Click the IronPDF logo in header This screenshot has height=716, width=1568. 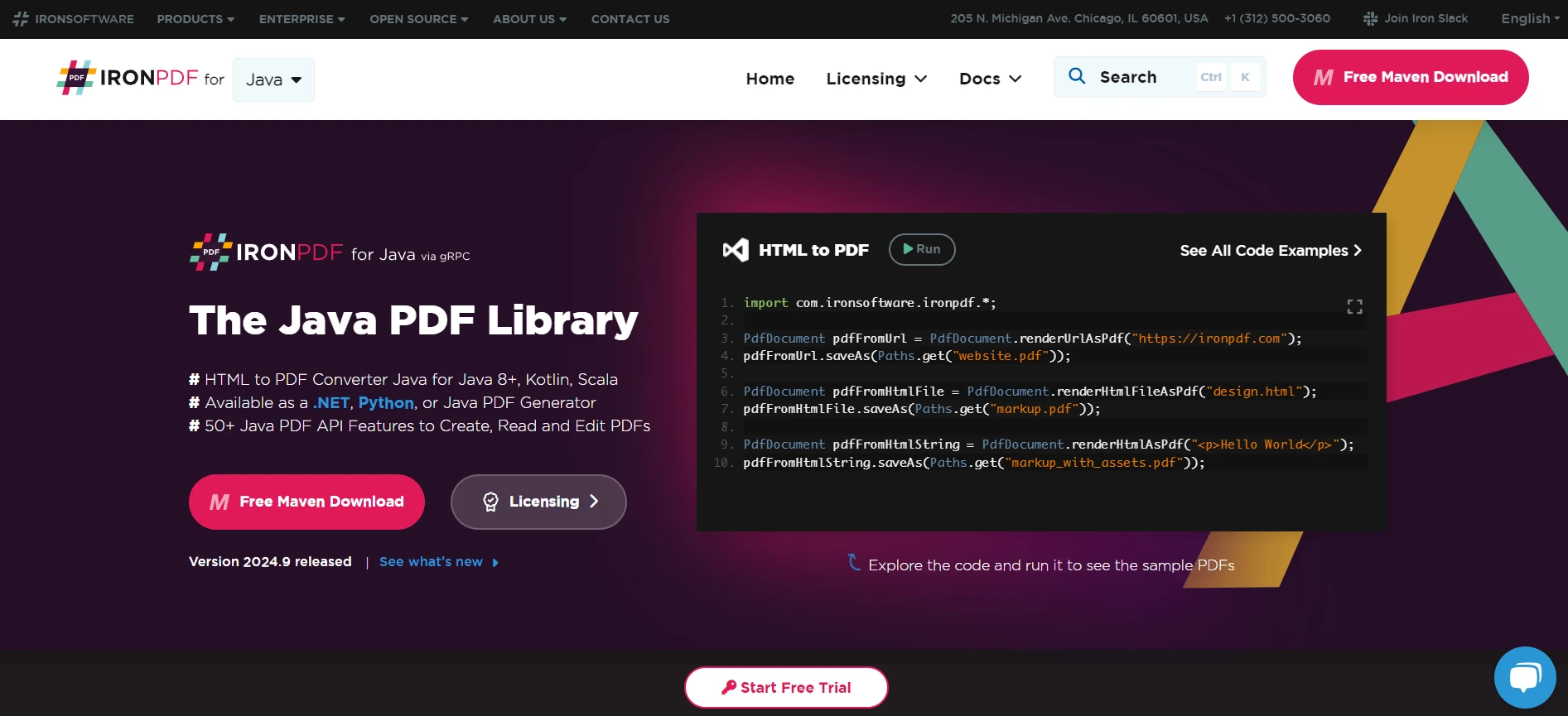click(x=128, y=79)
